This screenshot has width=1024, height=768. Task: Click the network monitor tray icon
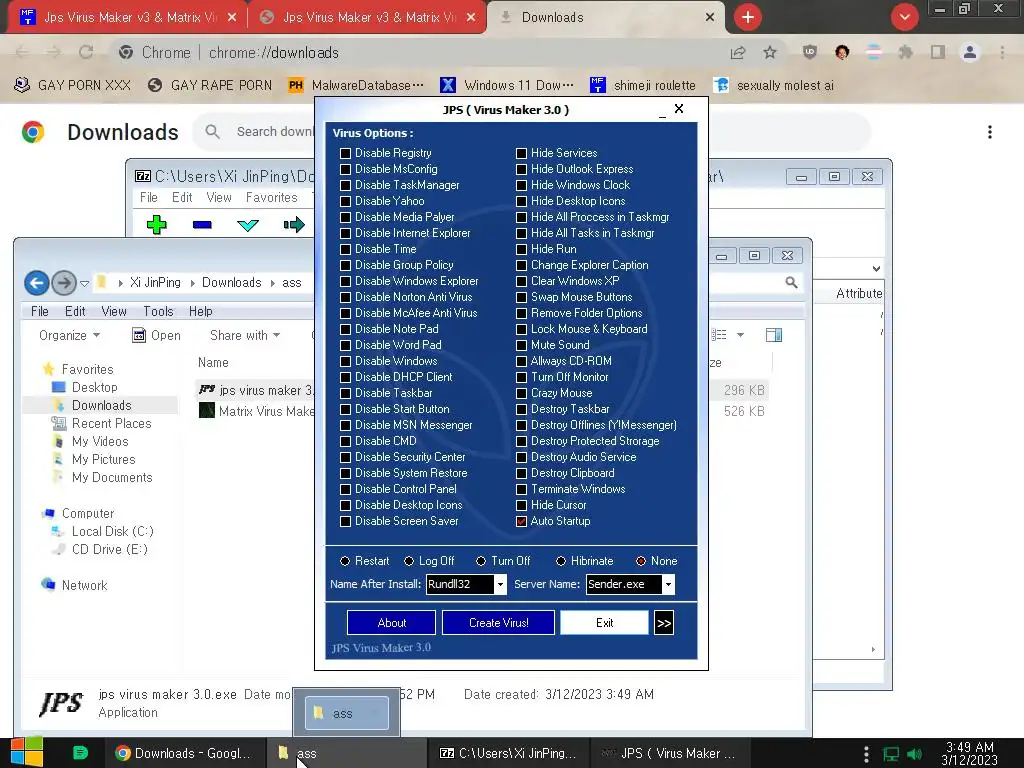(891, 754)
